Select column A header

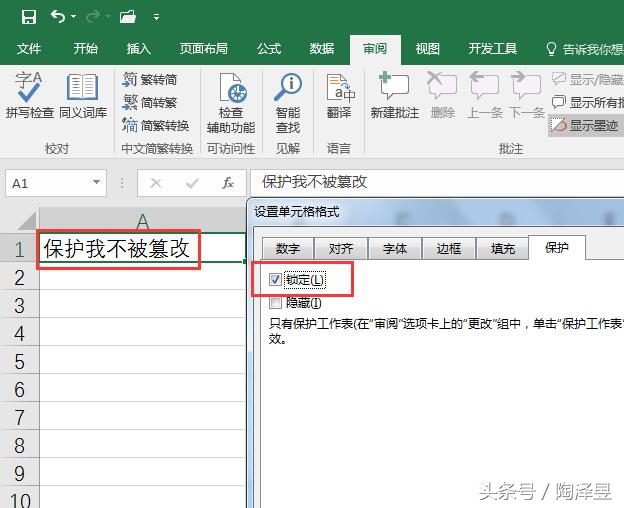point(142,220)
